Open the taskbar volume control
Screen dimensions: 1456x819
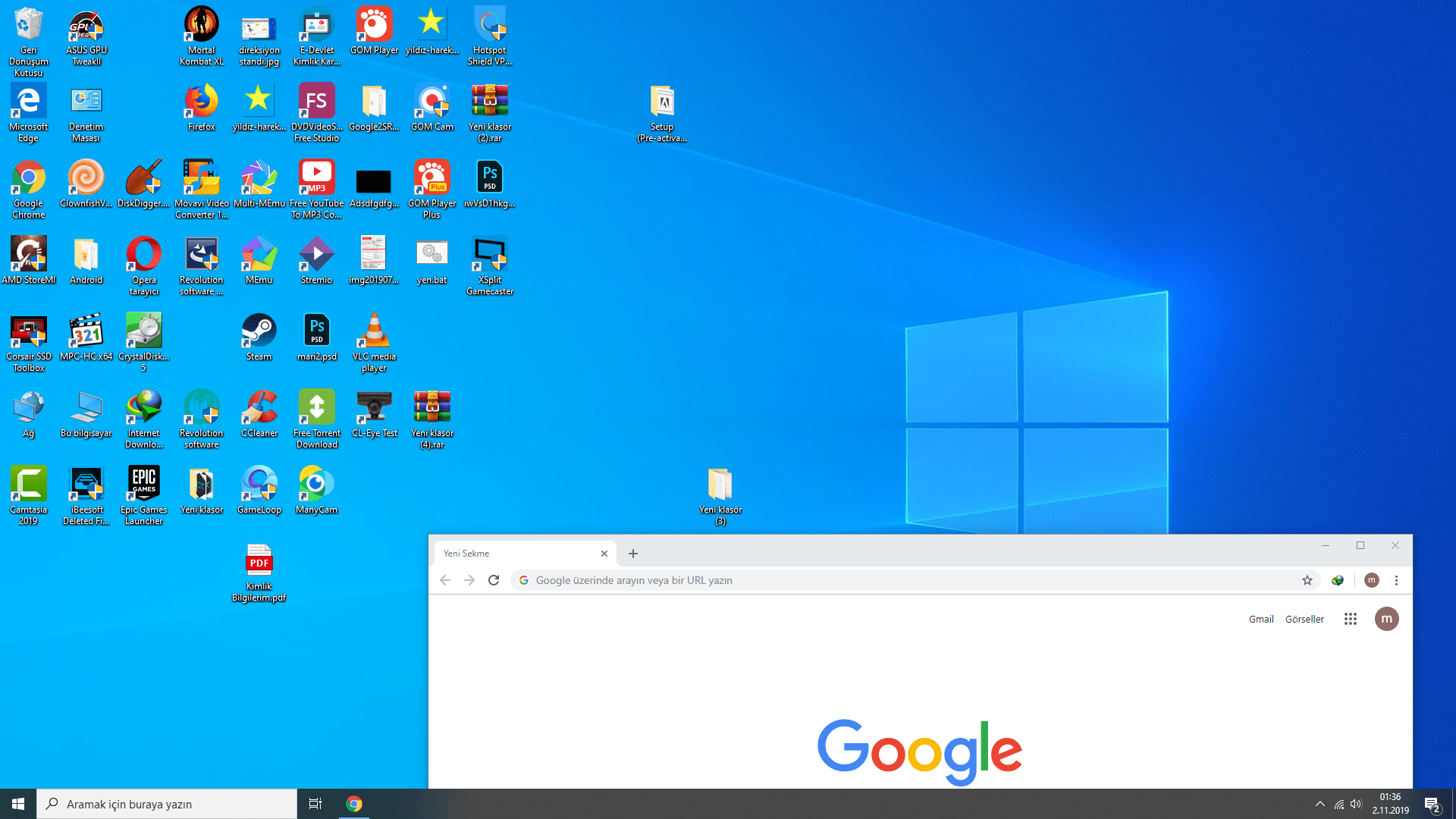1356,804
